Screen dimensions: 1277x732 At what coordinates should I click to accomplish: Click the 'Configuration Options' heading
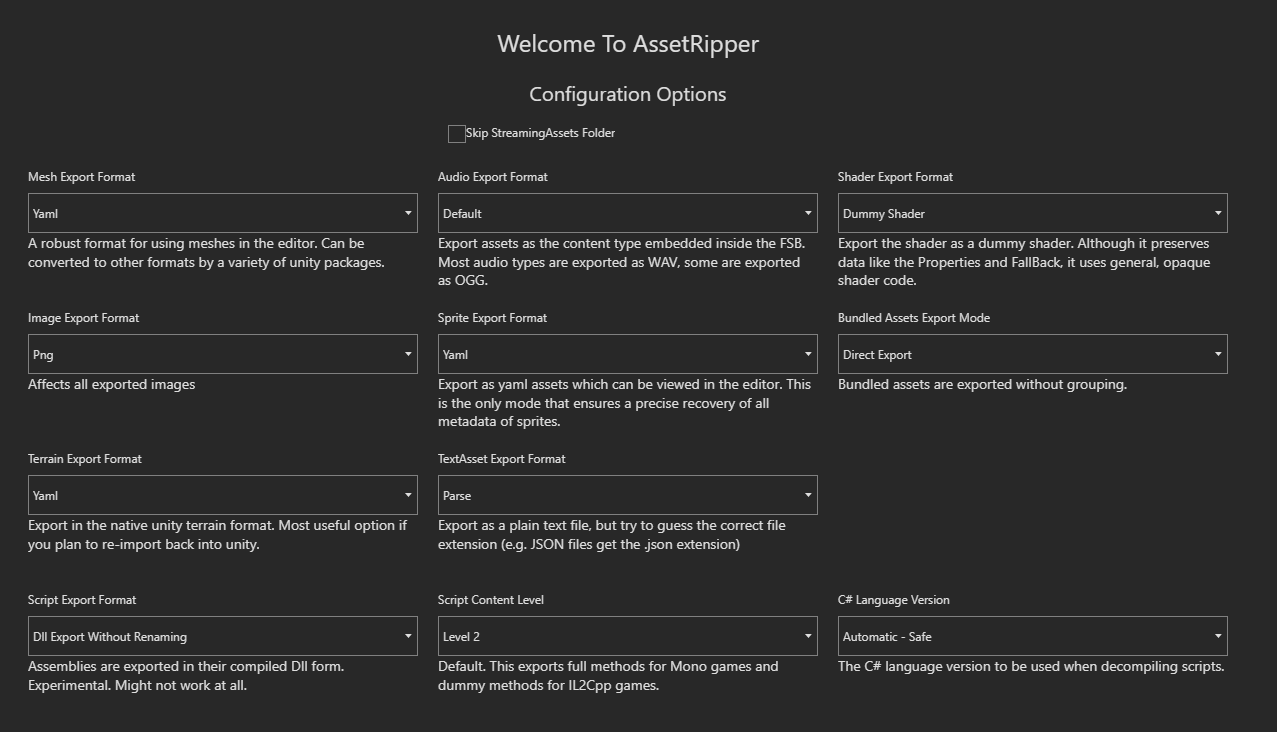[628, 94]
